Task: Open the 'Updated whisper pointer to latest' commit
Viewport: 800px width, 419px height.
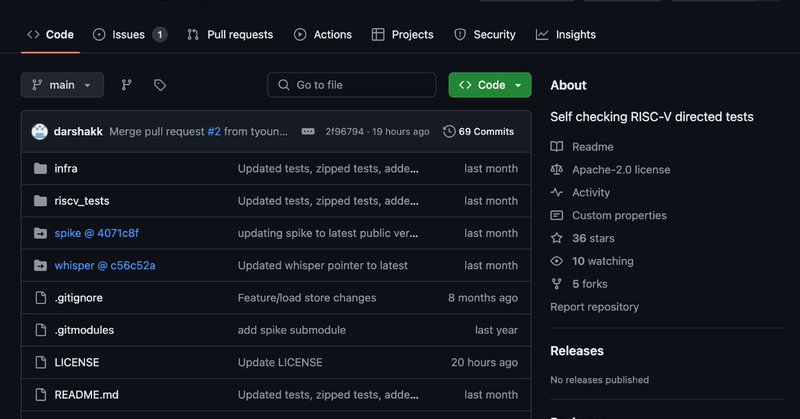Action: click(322, 265)
